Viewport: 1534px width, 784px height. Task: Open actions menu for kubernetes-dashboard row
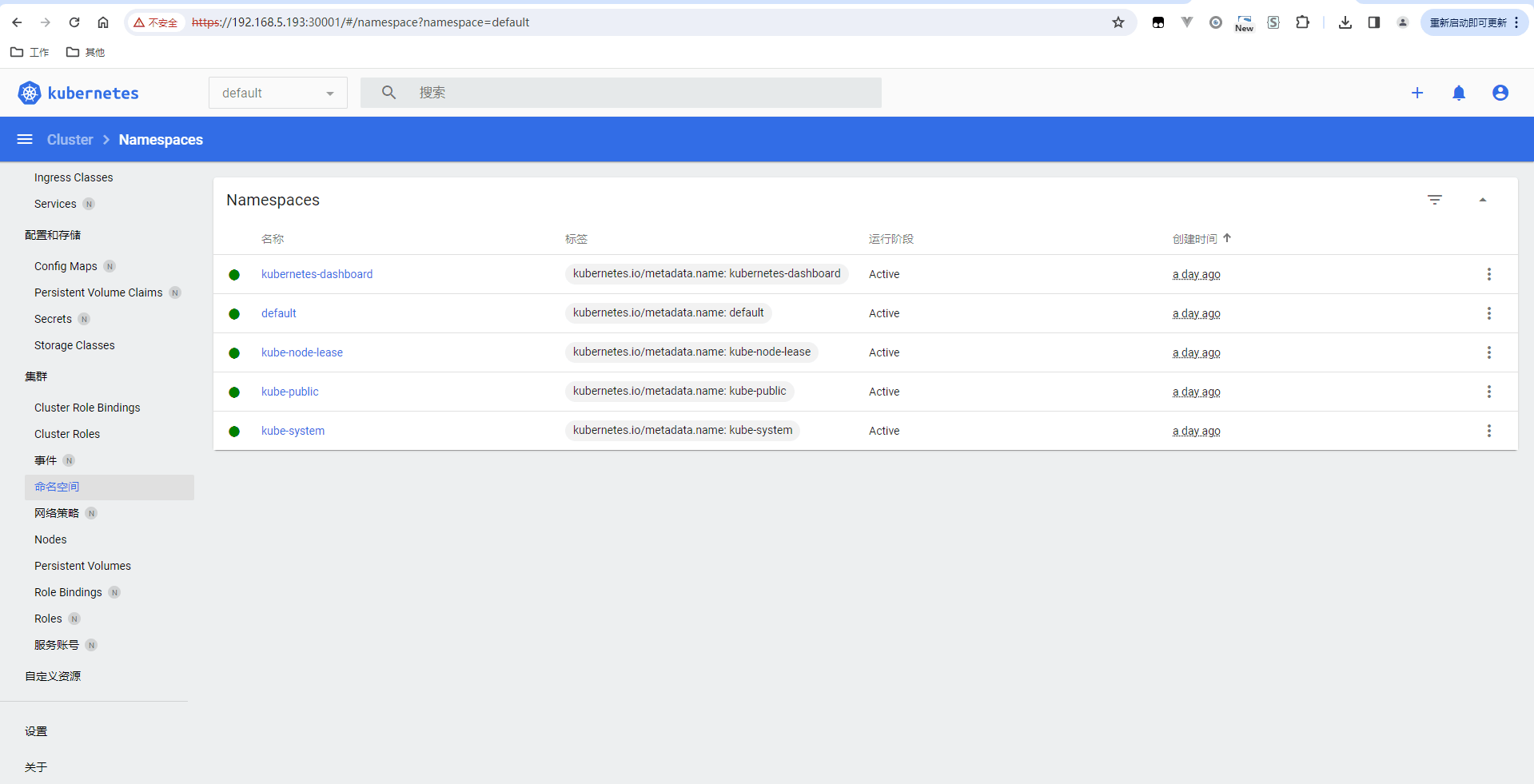point(1489,274)
